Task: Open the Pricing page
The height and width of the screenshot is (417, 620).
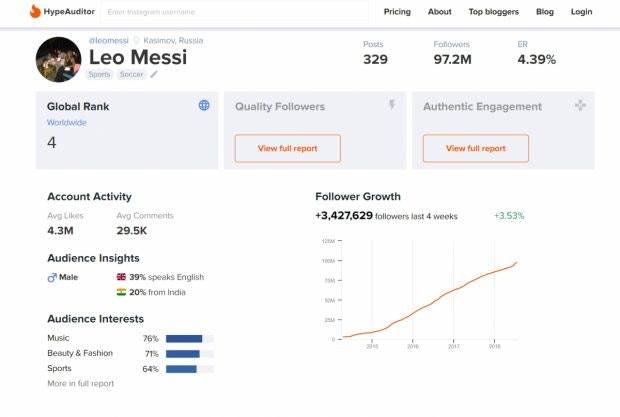Action: click(x=397, y=12)
